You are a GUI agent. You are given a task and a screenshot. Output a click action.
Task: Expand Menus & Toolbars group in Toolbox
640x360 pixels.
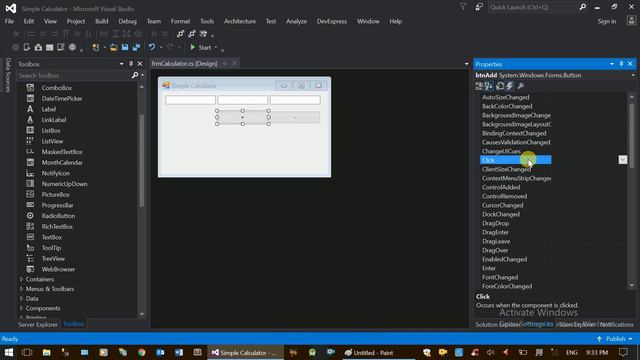pyautogui.click(x=21, y=289)
